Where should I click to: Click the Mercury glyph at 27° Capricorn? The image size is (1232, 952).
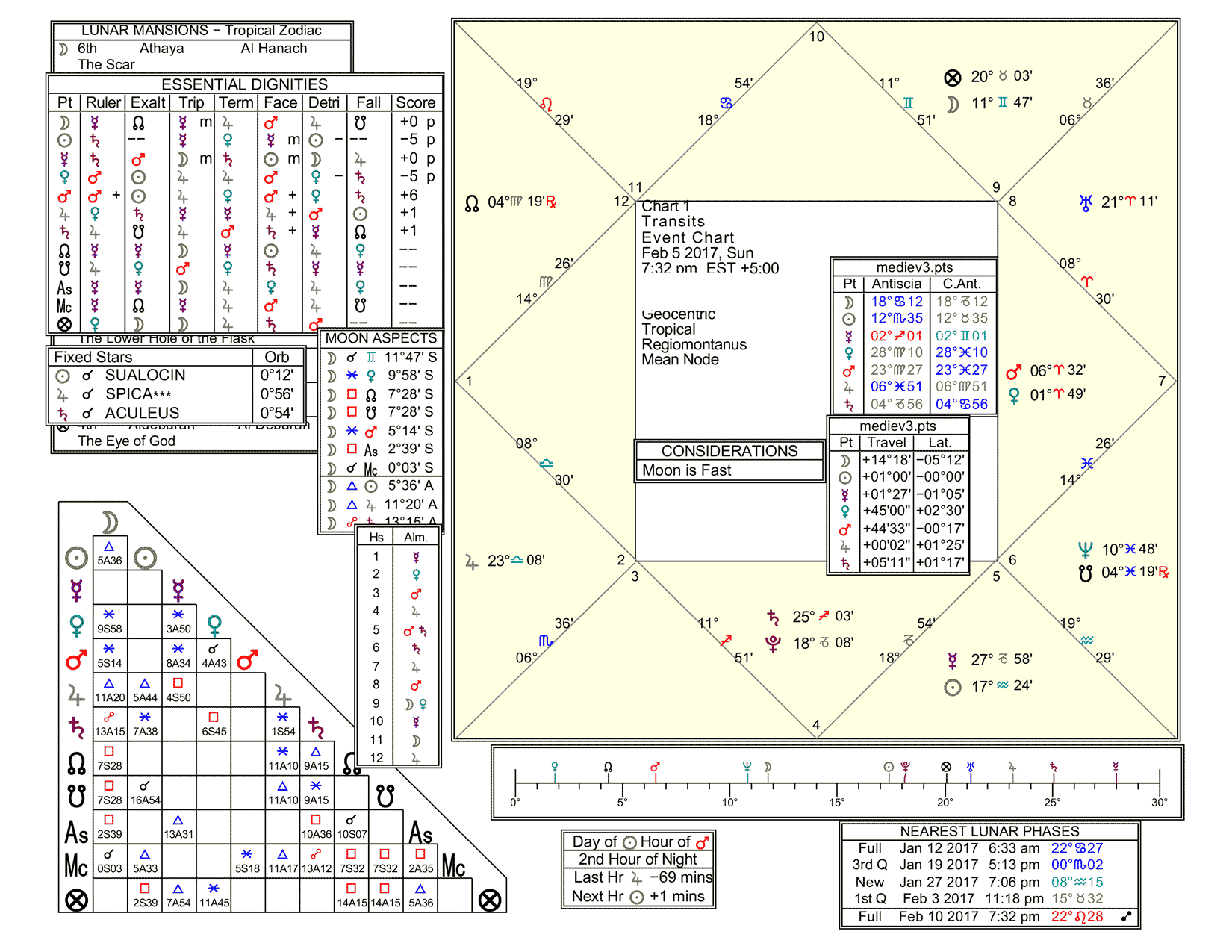952,660
